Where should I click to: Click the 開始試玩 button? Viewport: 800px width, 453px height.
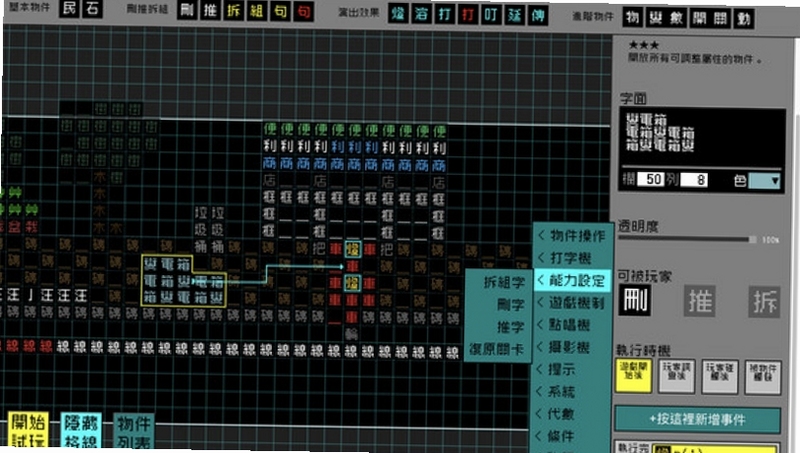29,430
